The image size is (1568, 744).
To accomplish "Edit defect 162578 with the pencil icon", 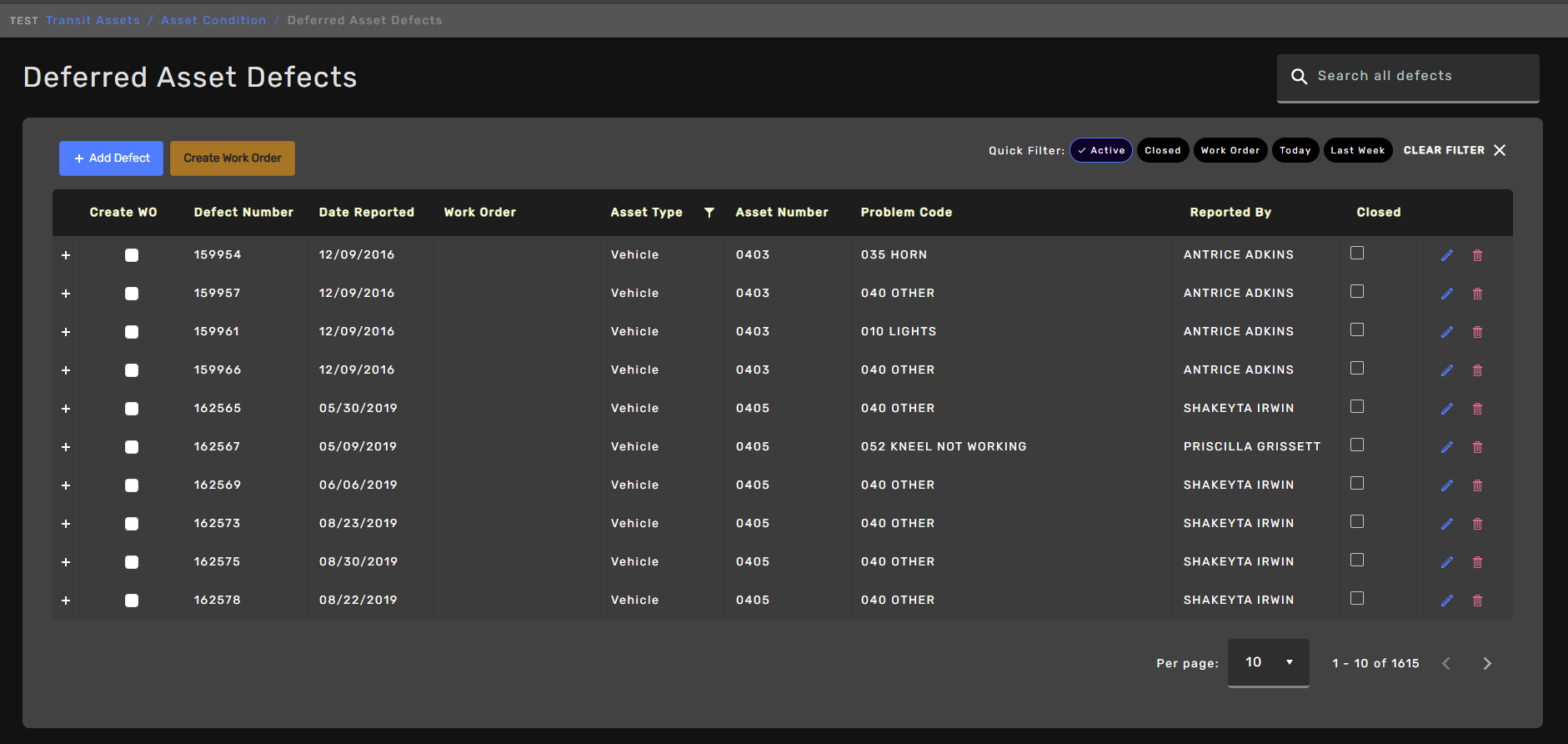I will 1447,601.
